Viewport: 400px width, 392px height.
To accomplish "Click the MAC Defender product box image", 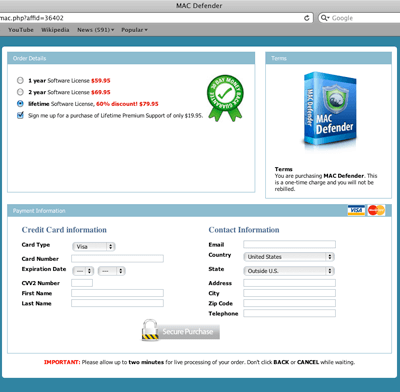I will (x=330, y=110).
